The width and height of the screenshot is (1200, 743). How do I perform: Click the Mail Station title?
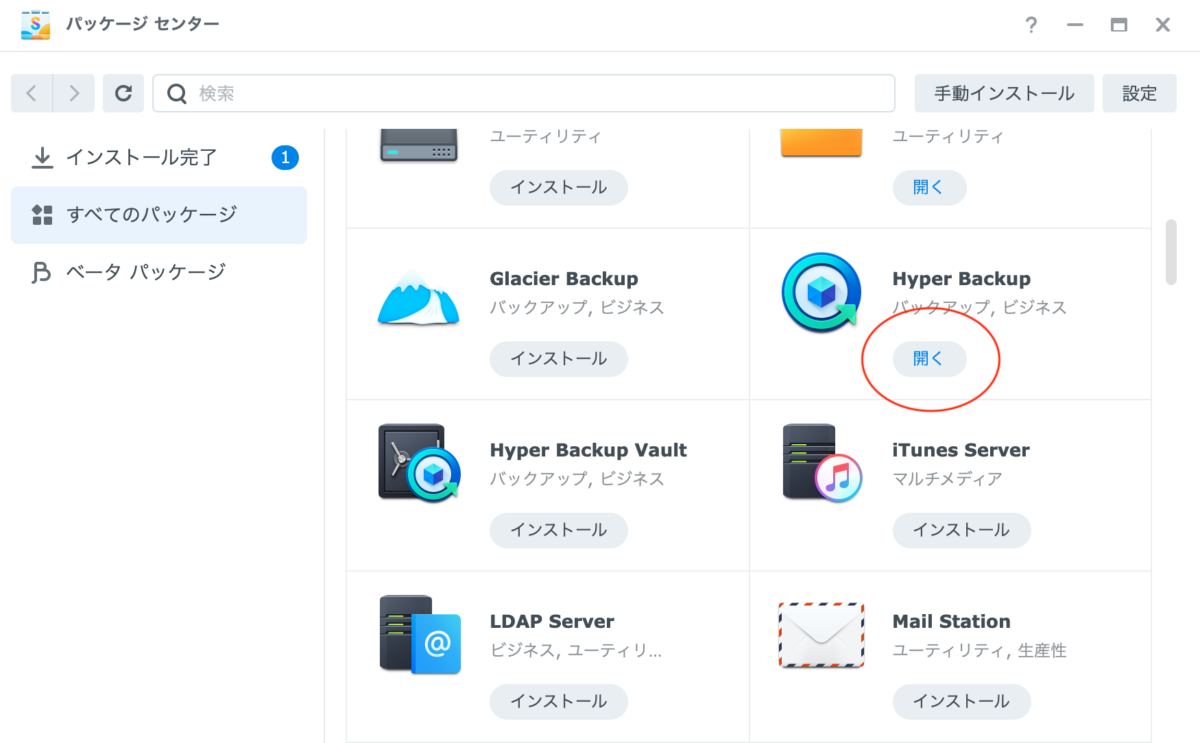tap(951, 621)
